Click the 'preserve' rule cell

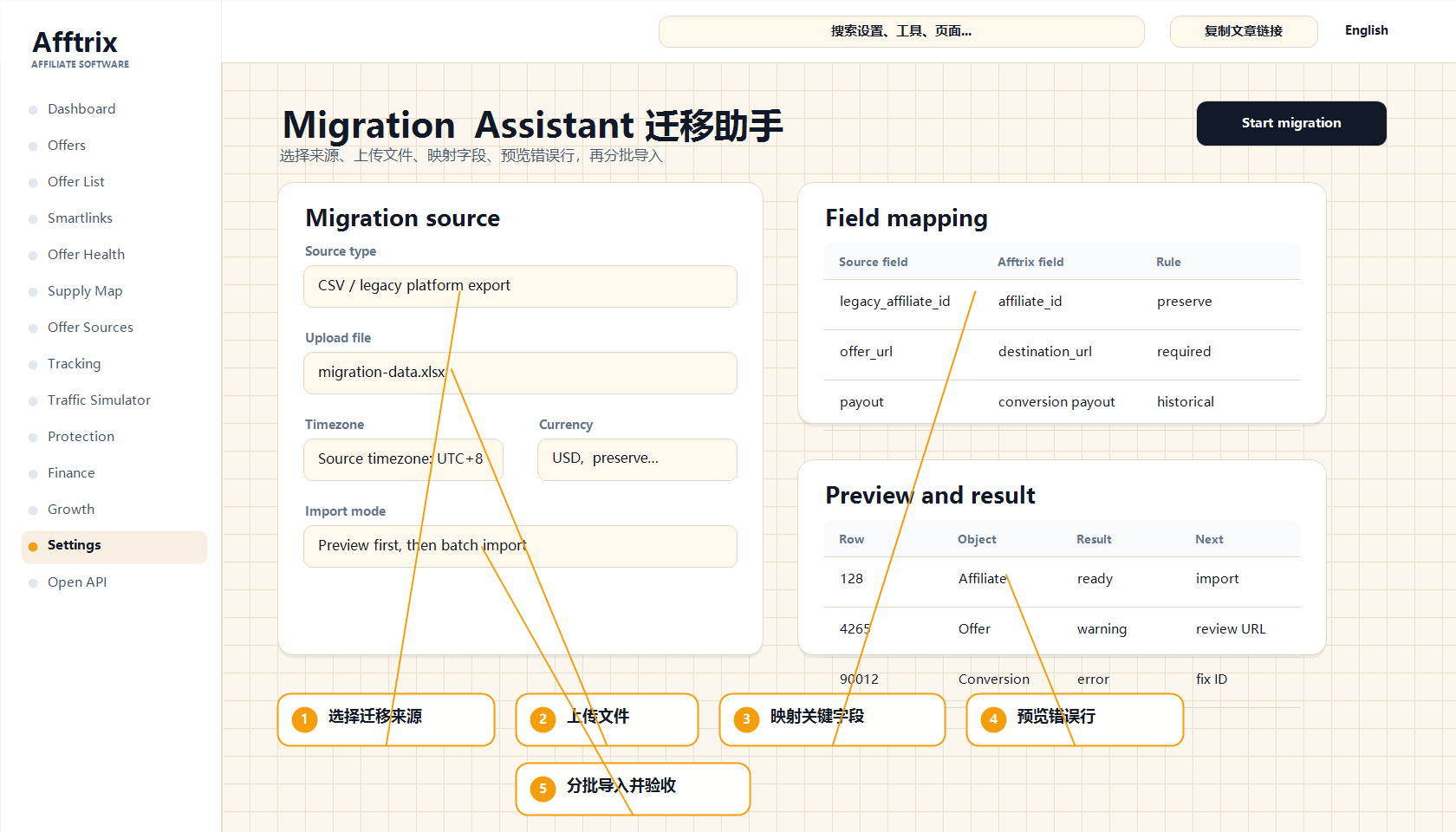coord(1184,302)
